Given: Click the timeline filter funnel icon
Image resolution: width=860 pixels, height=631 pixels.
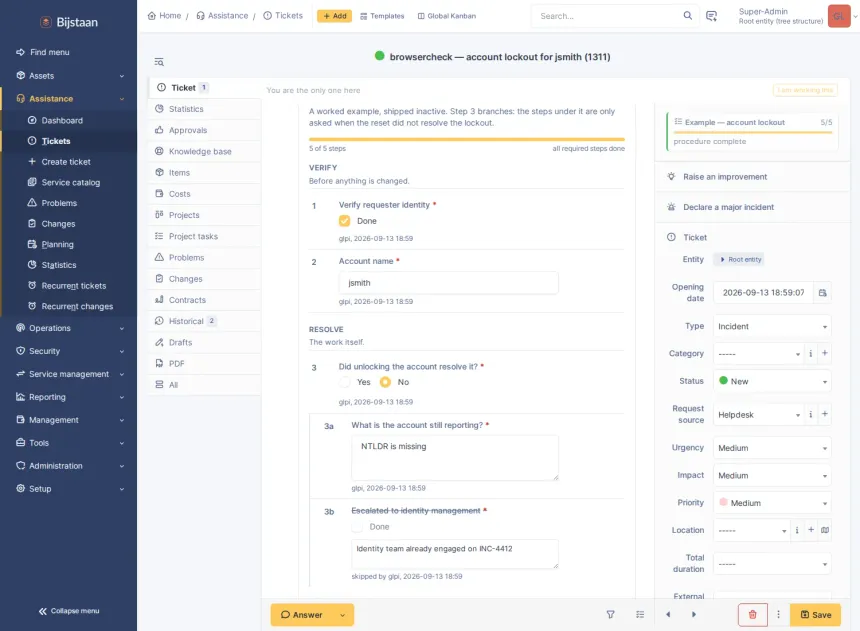Looking at the screenshot, I should click(x=610, y=615).
